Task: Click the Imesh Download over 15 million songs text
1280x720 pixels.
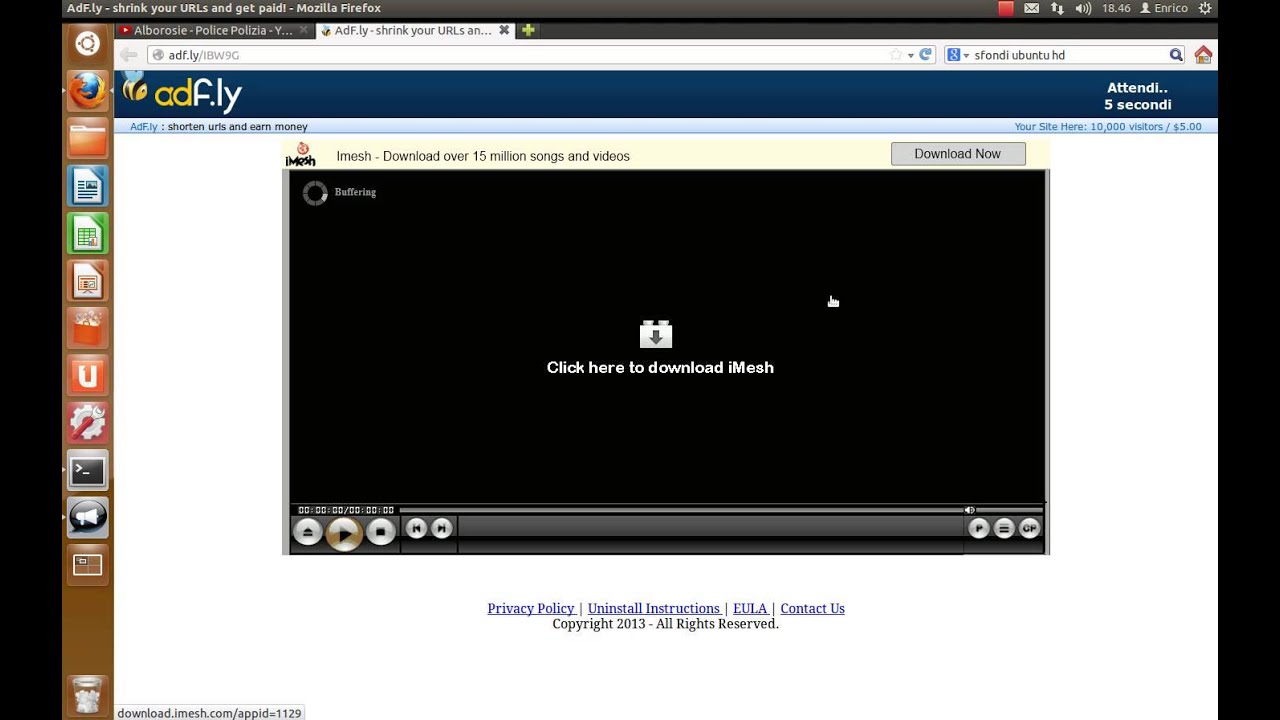Action: 483,156
